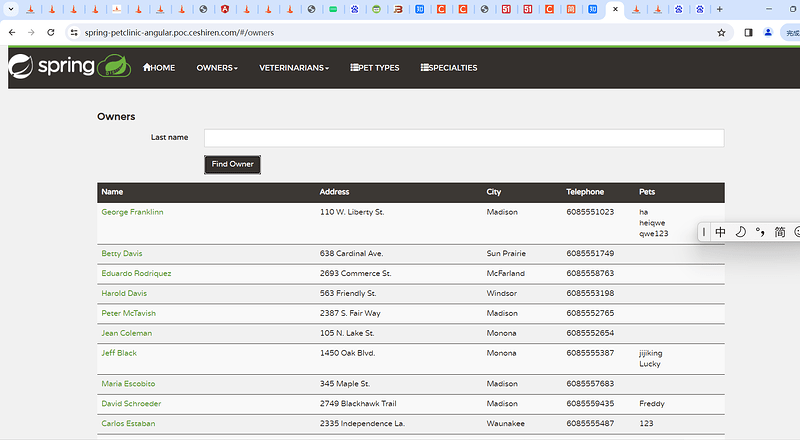Viewport: 800px width, 440px height.
Task: Switch to the red B icon tab
Action: tap(398, 9)
